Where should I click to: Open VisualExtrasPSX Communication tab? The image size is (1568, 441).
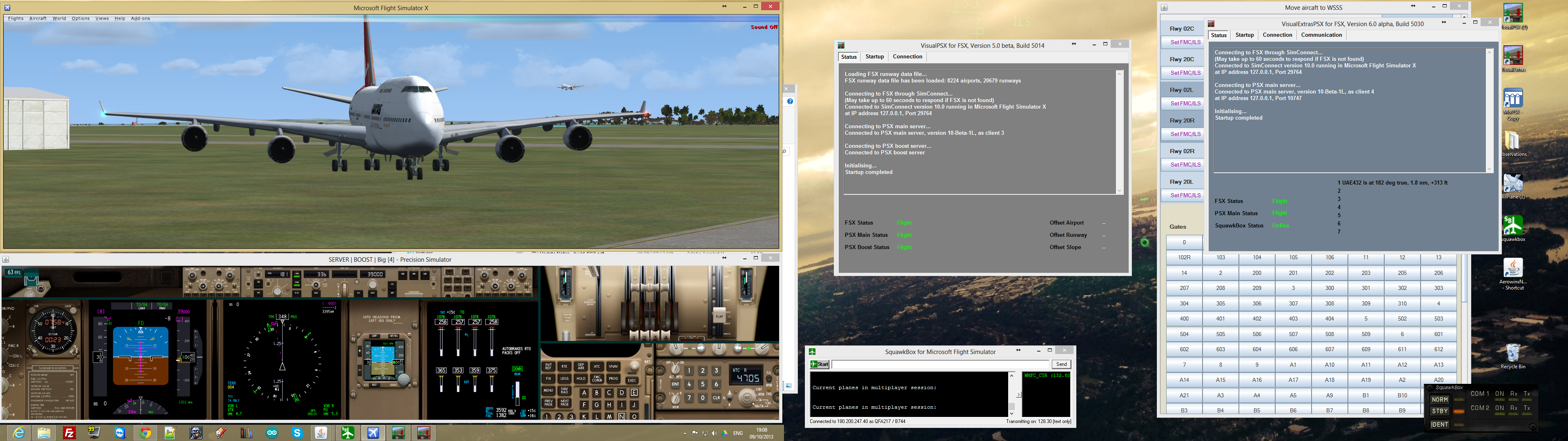1321,35
